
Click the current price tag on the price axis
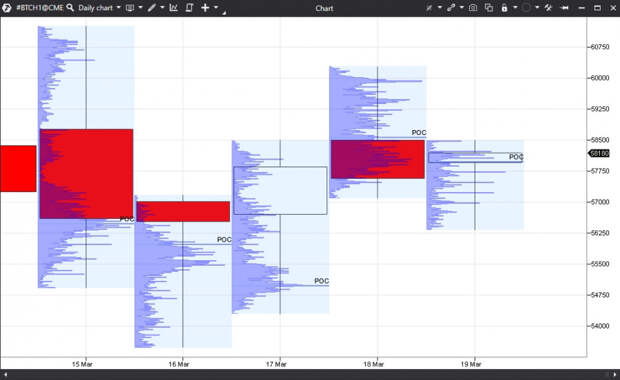tap(599, 153)
